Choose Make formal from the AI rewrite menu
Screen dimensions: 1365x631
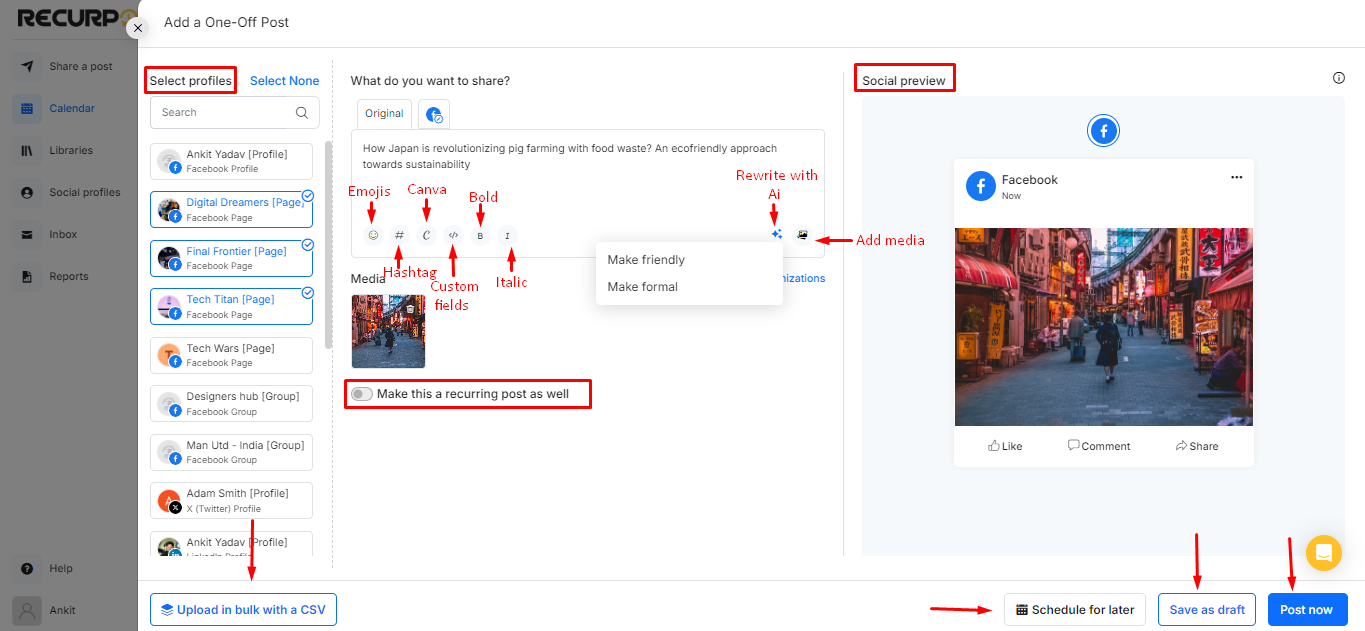point(688,287)
